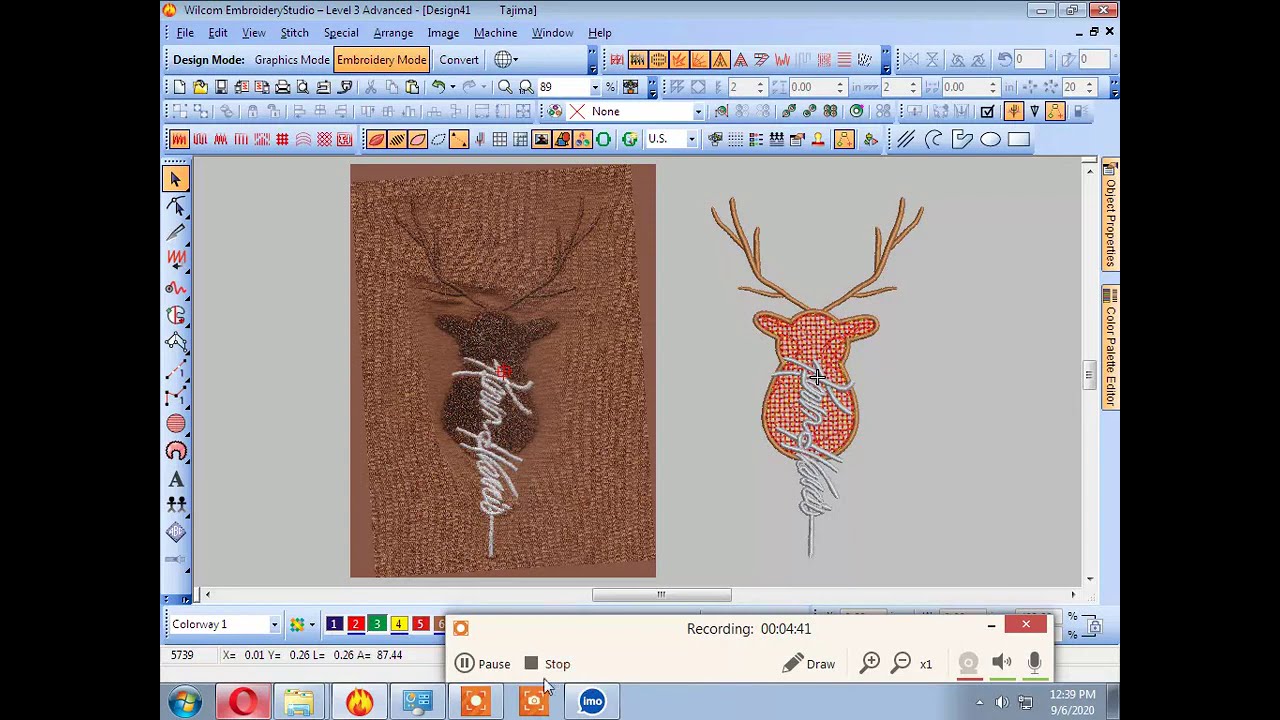Click the Zoom magnifier icon

pyautogui.click(x=505, y=87)
